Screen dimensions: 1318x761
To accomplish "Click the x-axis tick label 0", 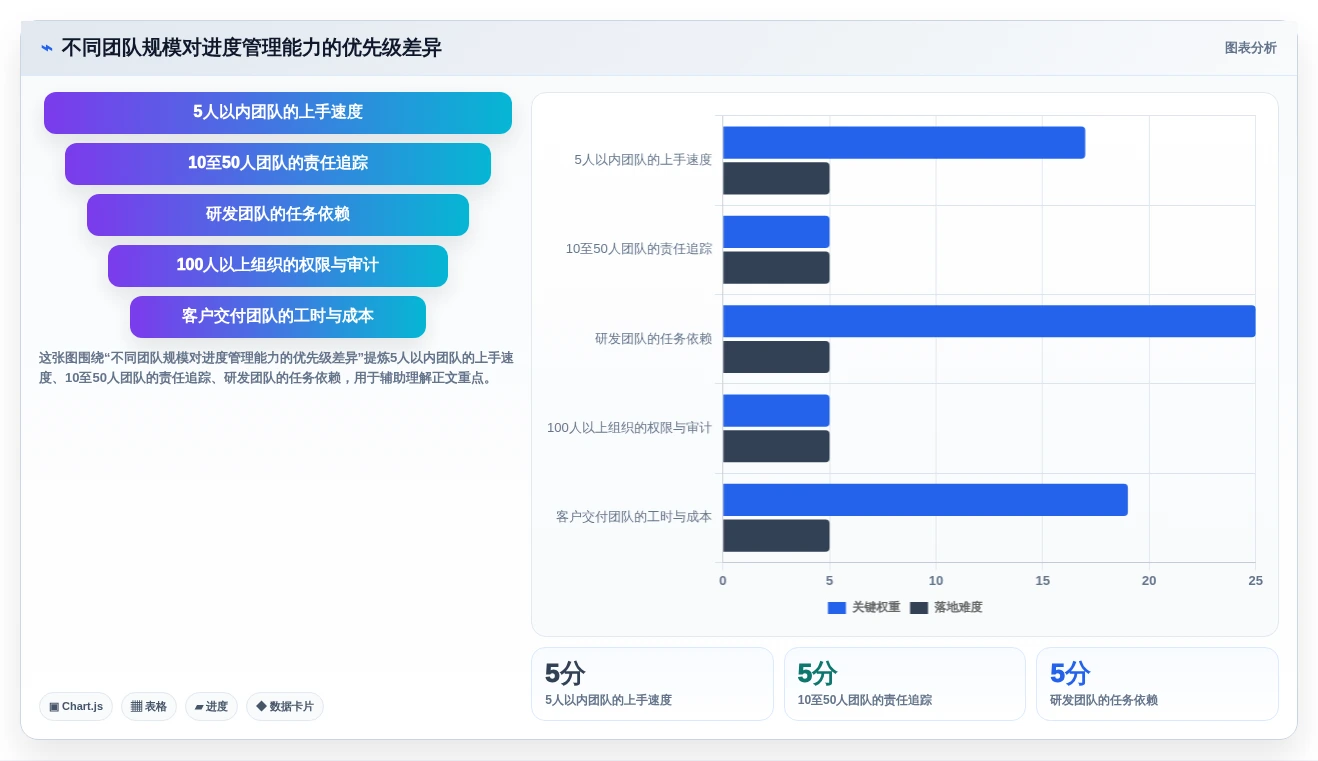I will [723, 581].
